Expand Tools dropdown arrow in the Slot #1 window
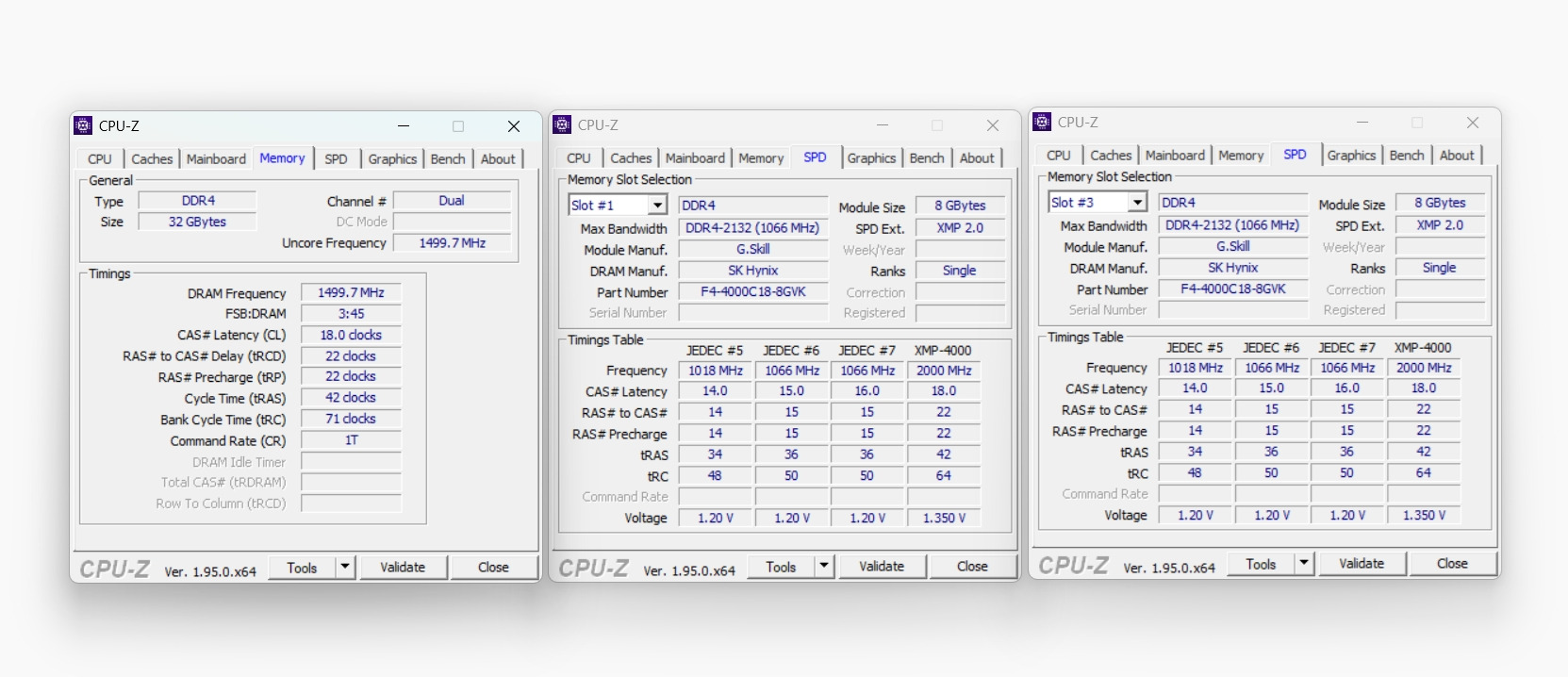The image size is (1568, 677). [x=824, y=566]
